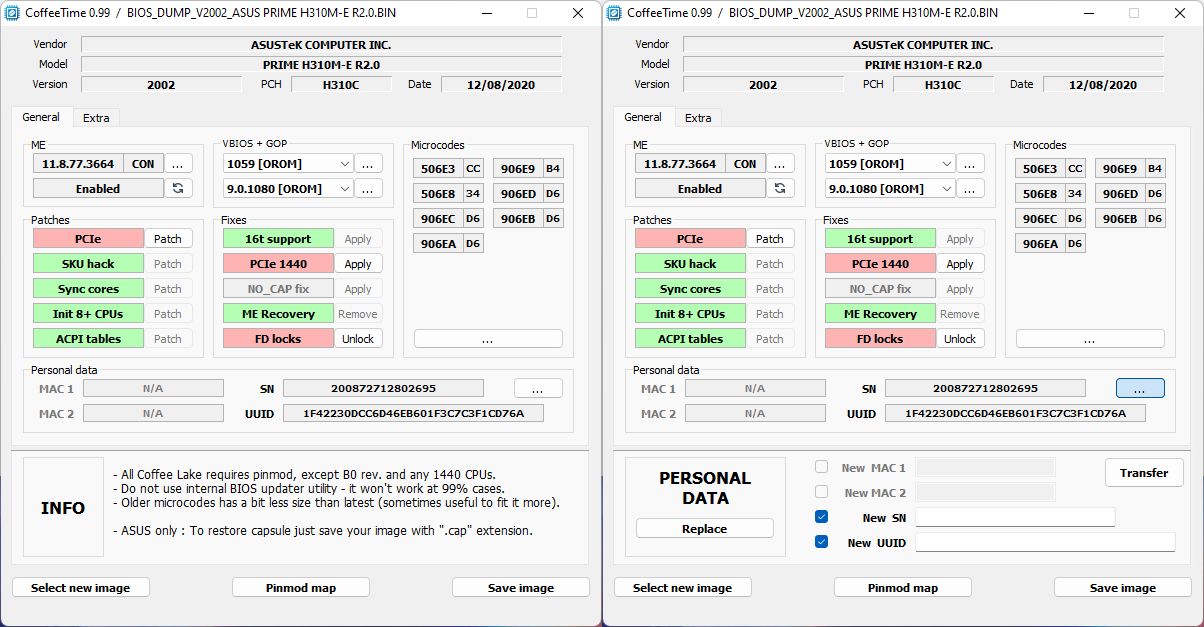Viewport: 1204px width, 627px height.
Task: Open 9.0.1080 [OROM] dropdown in left window
Action: point(288,188)
